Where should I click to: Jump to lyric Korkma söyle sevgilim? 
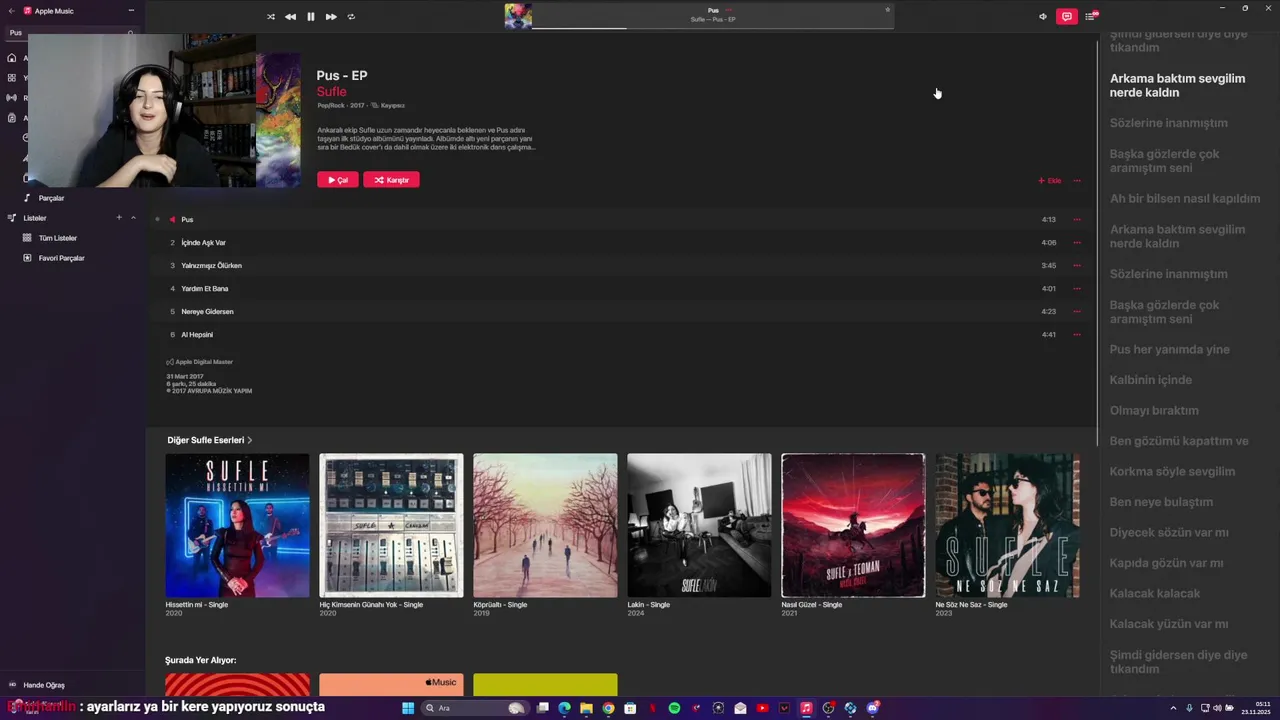click(1172, 472)
